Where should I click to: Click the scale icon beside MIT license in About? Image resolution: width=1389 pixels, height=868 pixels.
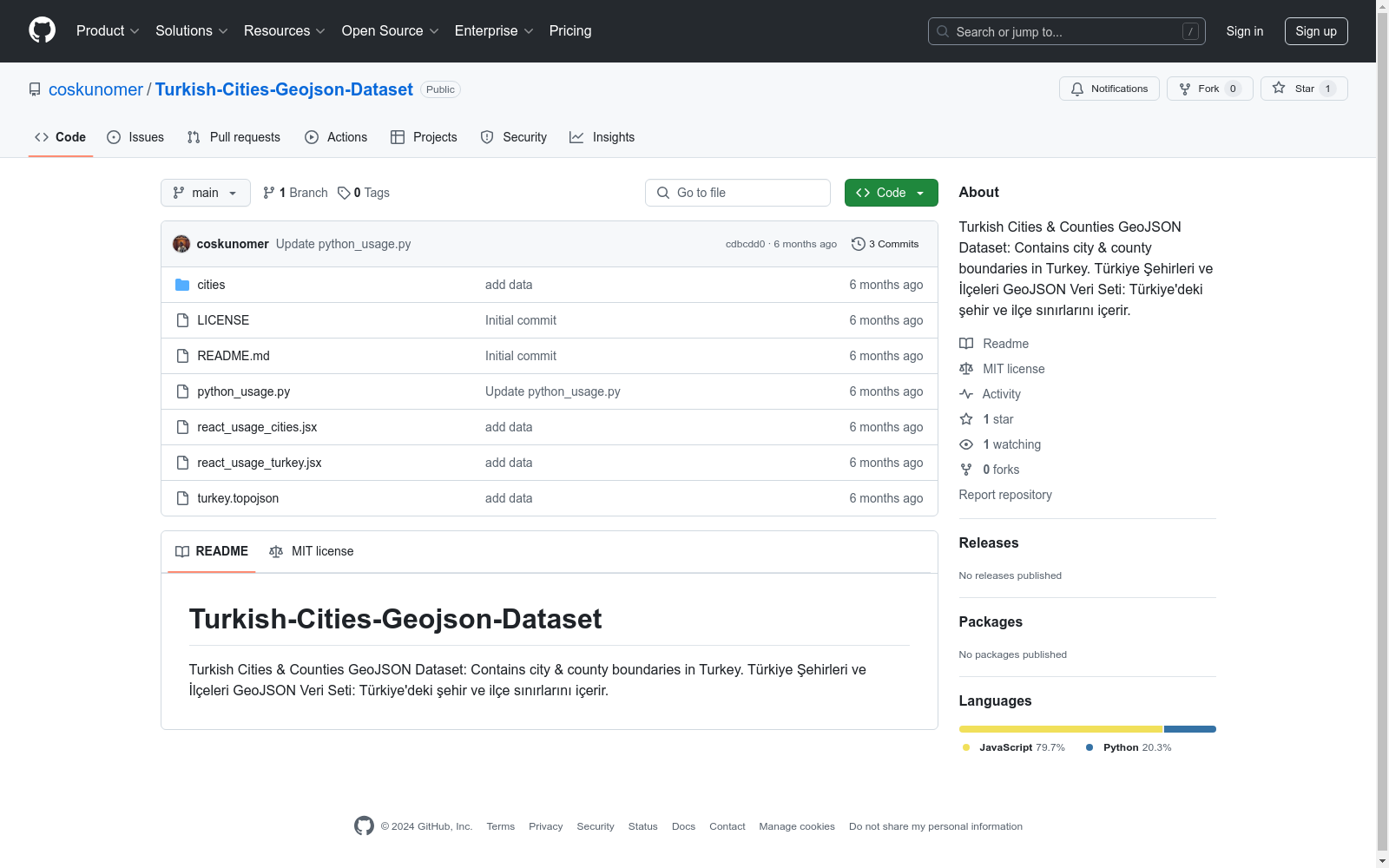tap(966, 369)
